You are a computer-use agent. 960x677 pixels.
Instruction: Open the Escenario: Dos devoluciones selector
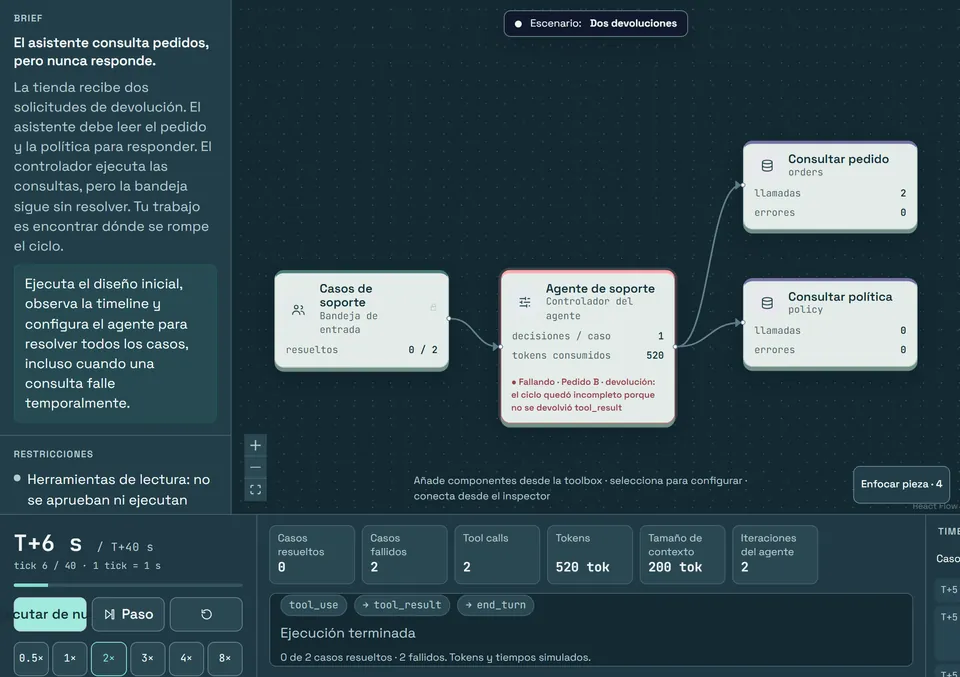pos(596,23)
